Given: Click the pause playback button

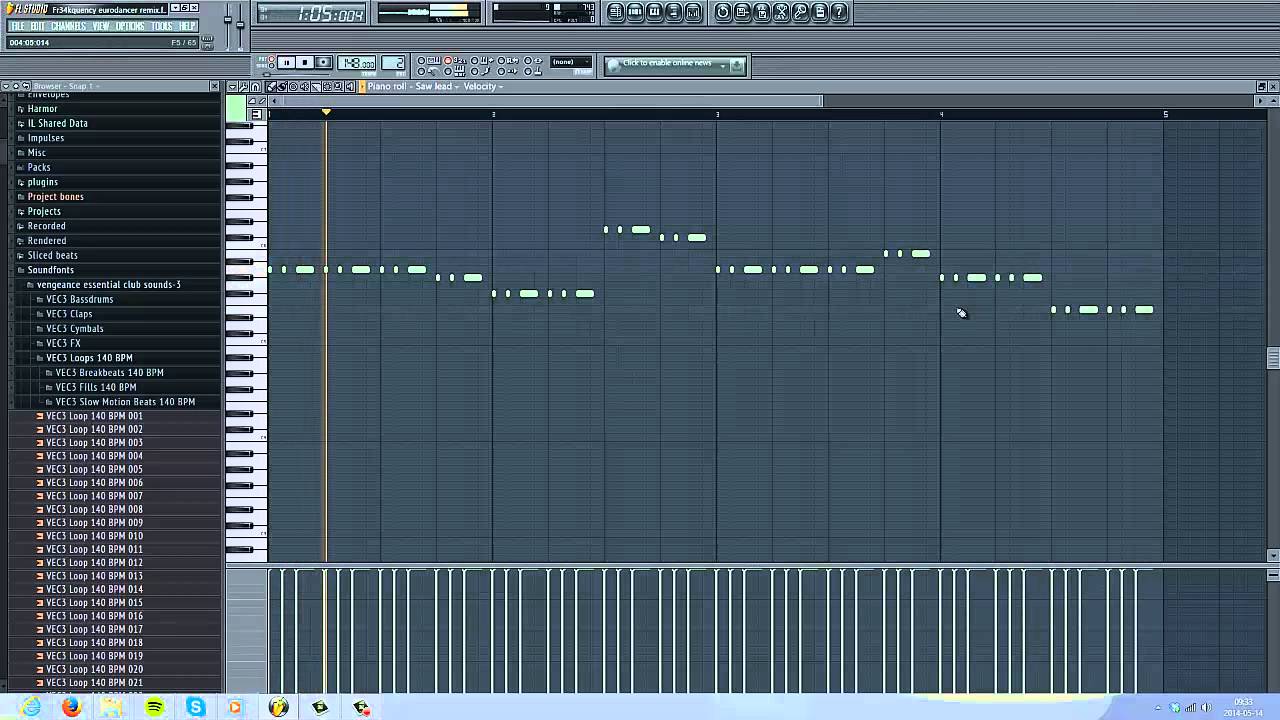Looking at the screenshot, I should [286, 62].
